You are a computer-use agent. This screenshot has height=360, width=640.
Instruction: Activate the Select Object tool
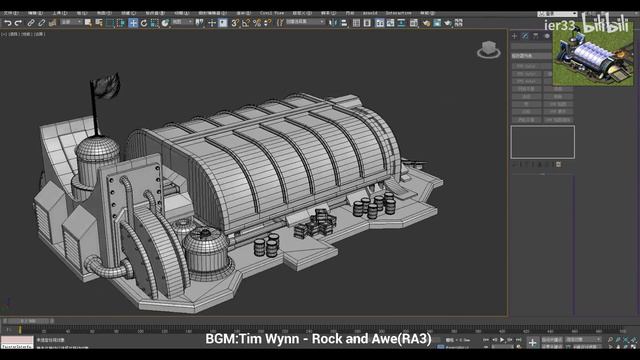(88, 23)
